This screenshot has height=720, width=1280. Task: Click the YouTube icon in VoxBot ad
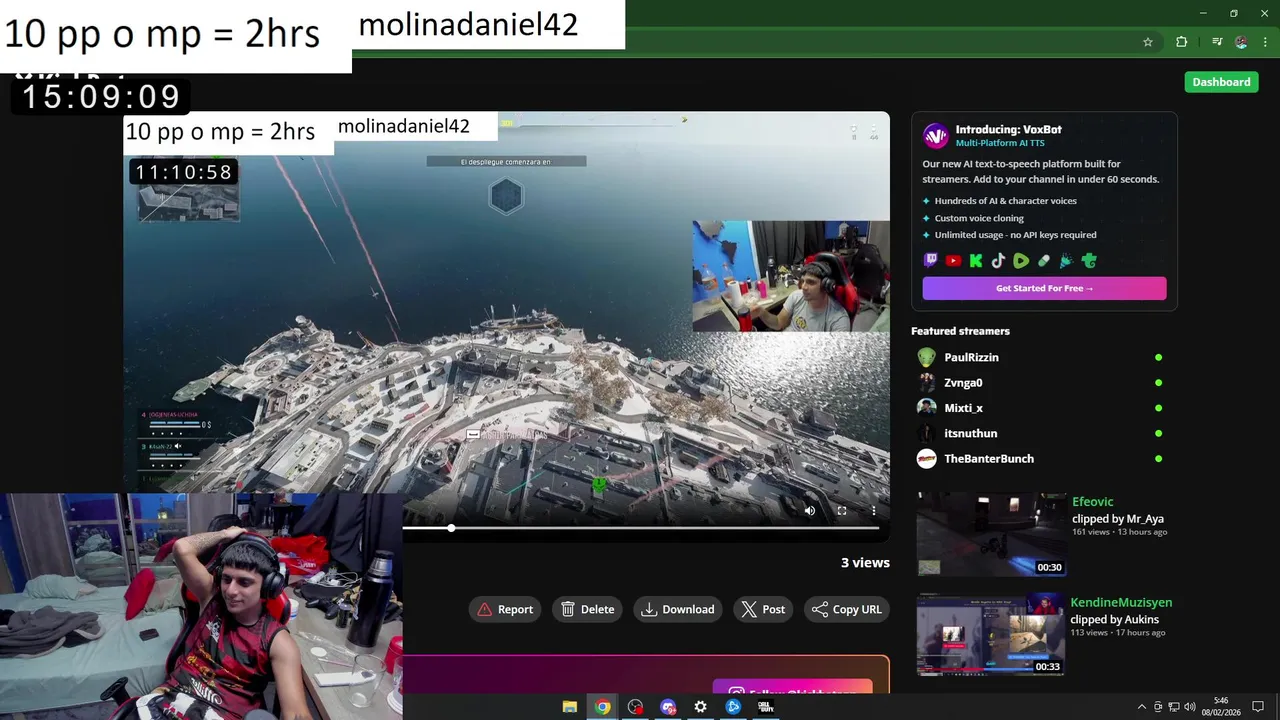(953, 261)
